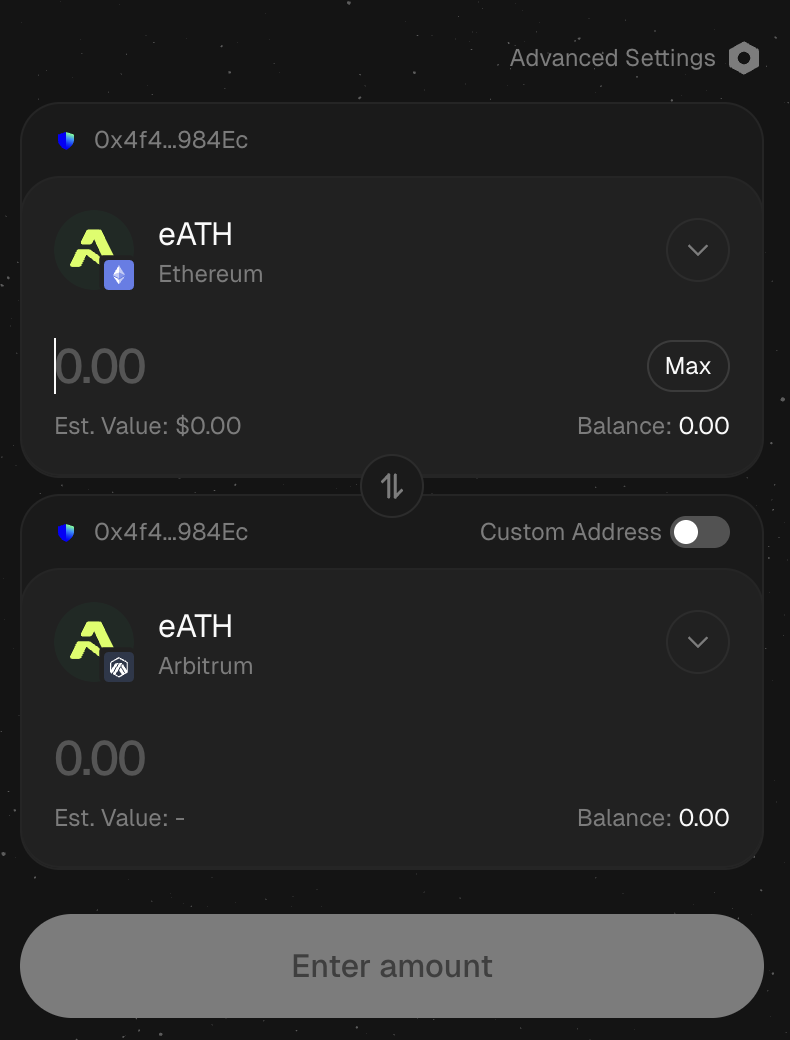This screenshot has width=790, height=1040.
Task: Focus the source amount input field
Action: pos(300,367)
